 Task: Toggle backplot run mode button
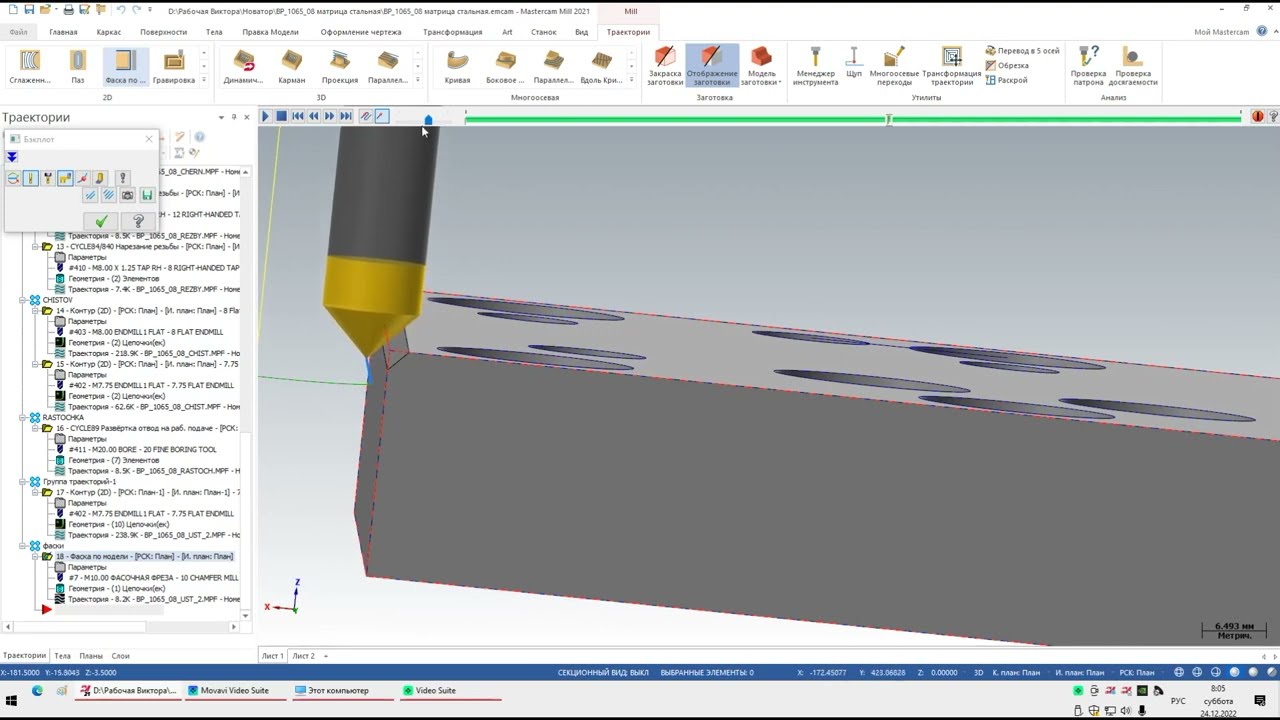pyautogui.click(x=381, y=117)
